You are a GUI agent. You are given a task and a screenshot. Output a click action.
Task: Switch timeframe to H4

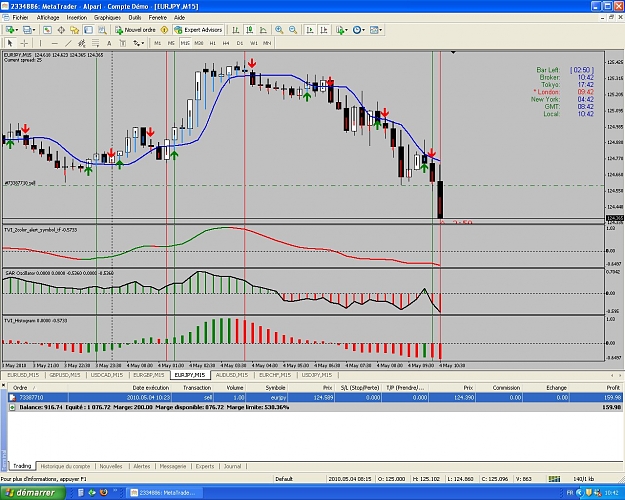coord(226,43)
